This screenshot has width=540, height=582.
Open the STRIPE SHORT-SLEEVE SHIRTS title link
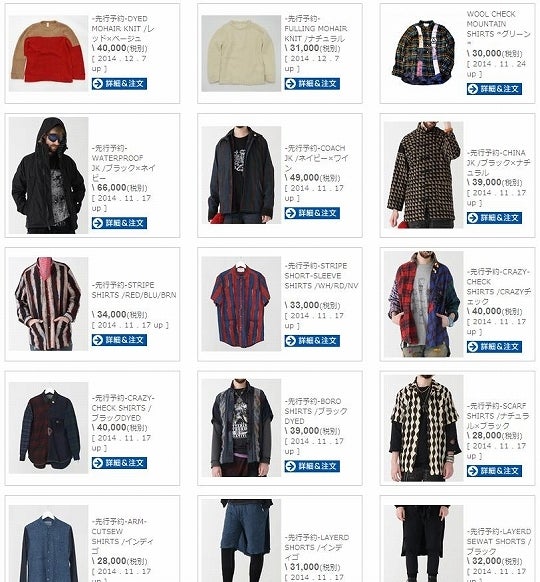tap(321, 276)
